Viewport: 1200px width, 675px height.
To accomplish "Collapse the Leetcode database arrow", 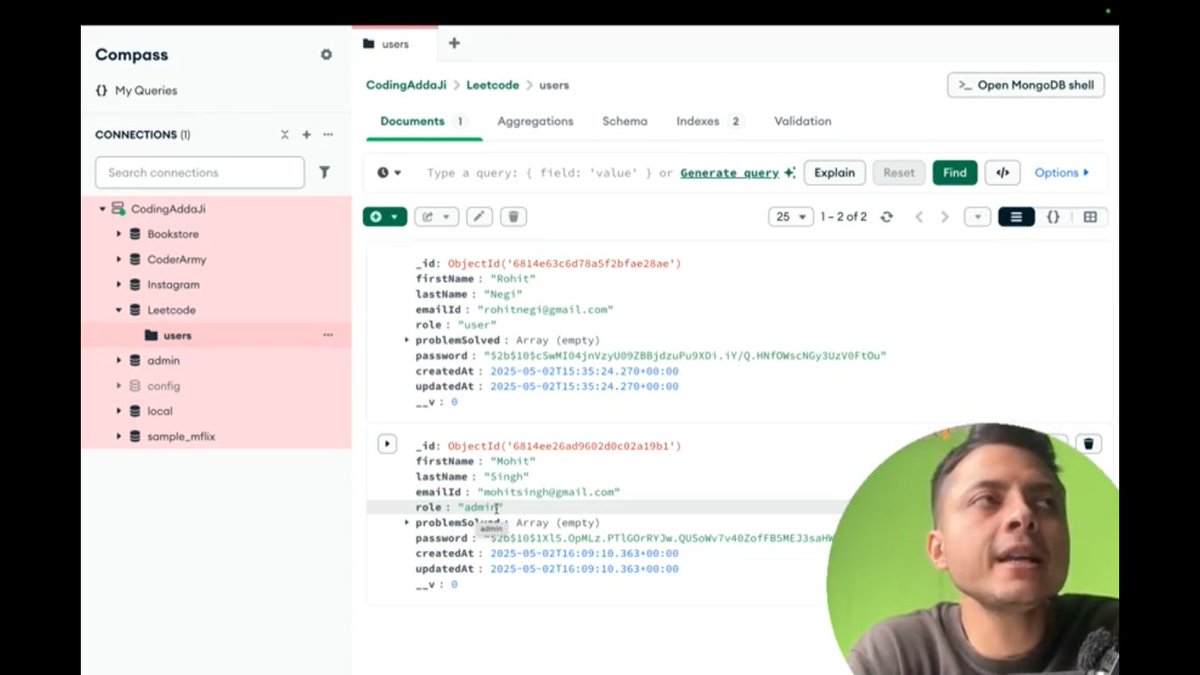I will click(119, 310).
